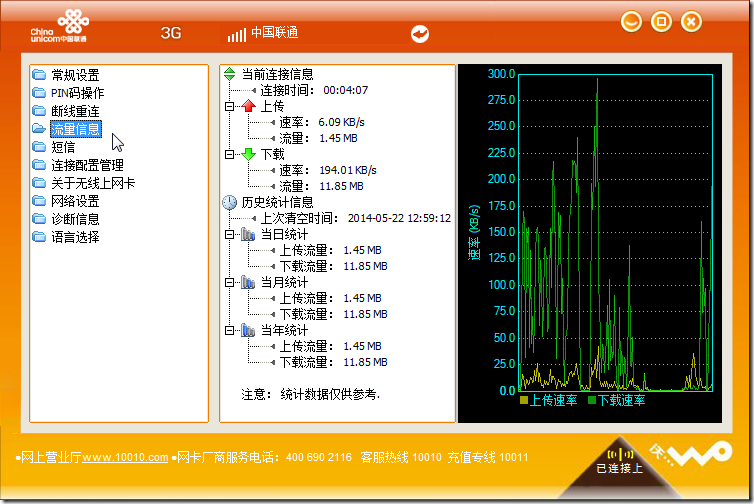Click the 客服热线 10010 text

(x=401, y=457)
